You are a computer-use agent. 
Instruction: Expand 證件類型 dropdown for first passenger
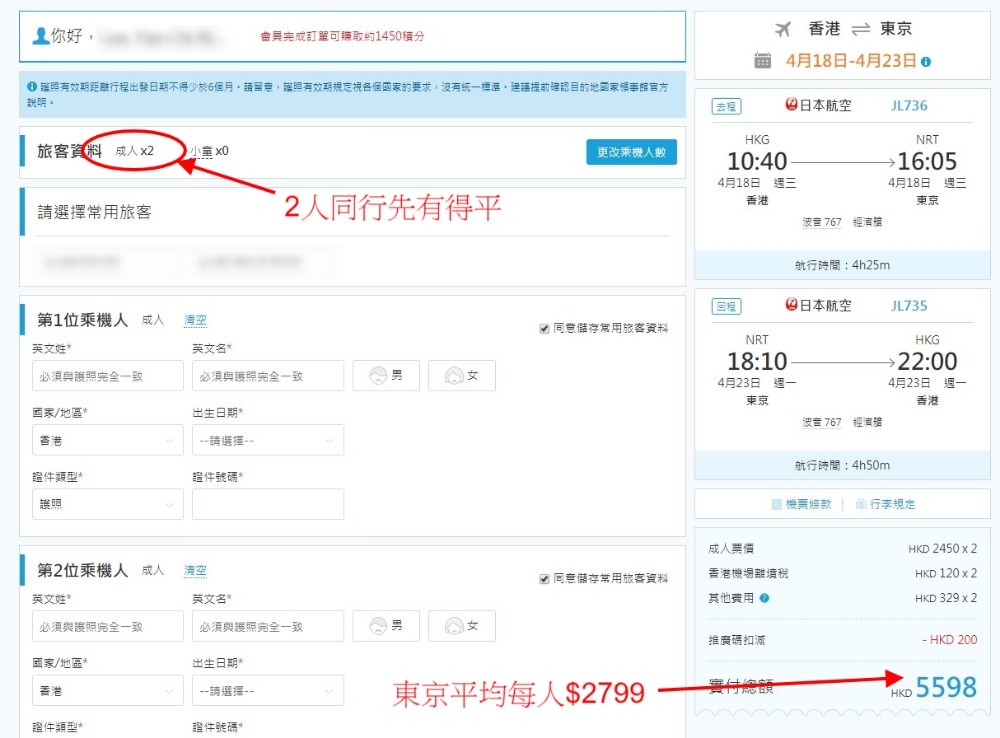[x=108, y=504]
